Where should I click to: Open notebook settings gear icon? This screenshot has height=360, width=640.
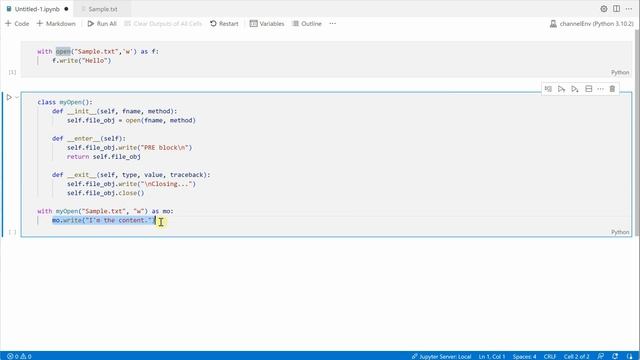click(x=604, y=9)
